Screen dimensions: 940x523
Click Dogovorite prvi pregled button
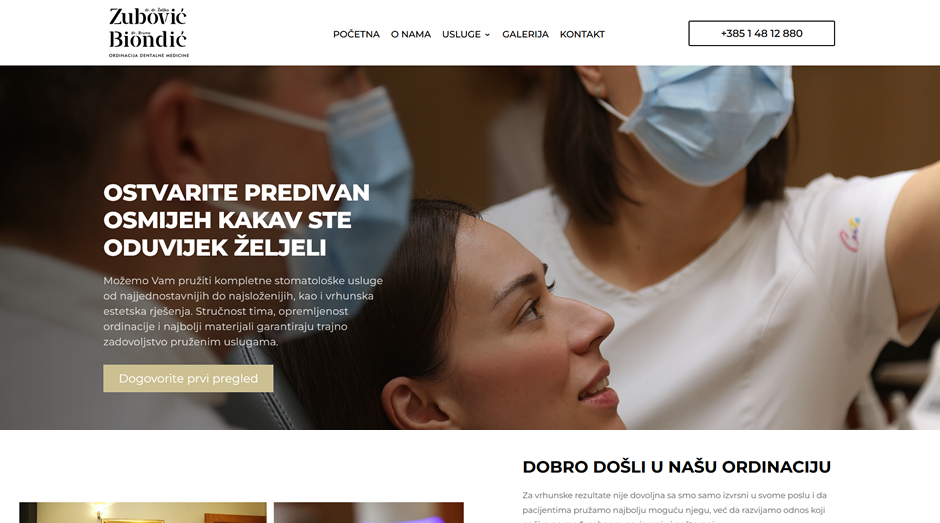click(188, 378)
